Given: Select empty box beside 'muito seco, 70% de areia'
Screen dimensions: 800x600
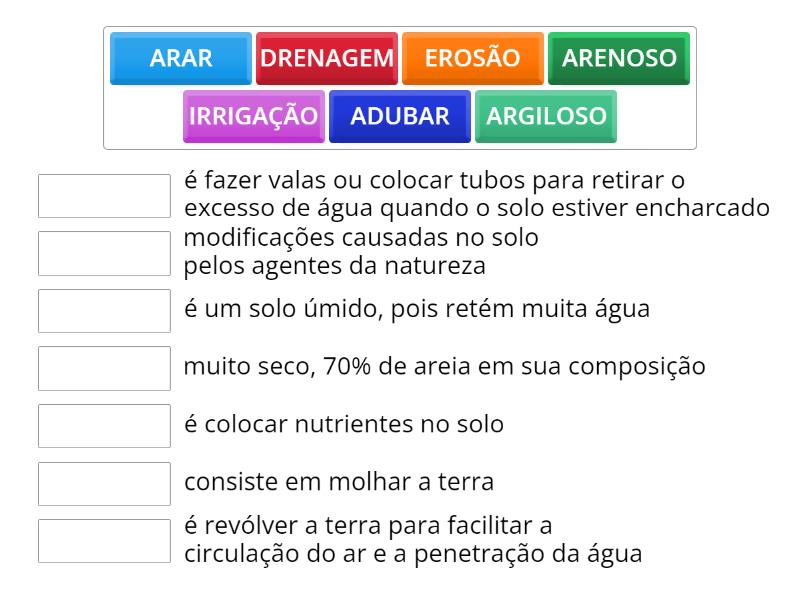Looking at the screenshot, I should coord(104,368).
